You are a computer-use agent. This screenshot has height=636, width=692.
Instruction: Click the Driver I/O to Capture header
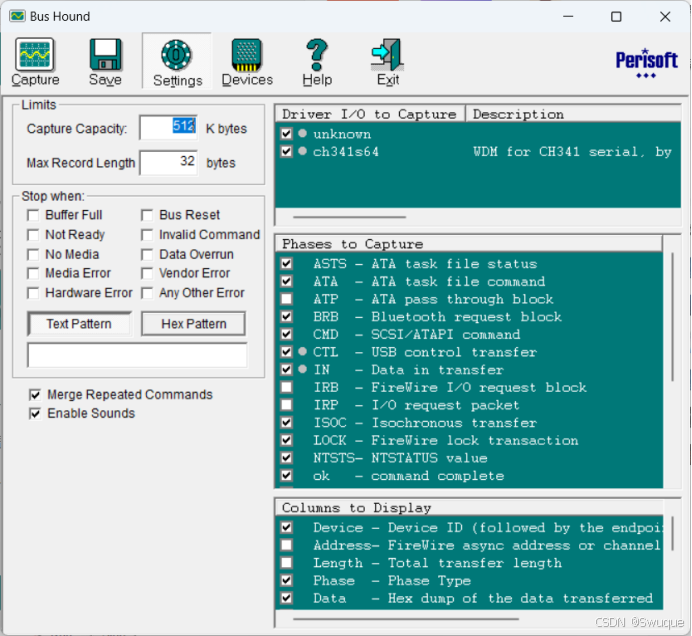tap(370, 114)
